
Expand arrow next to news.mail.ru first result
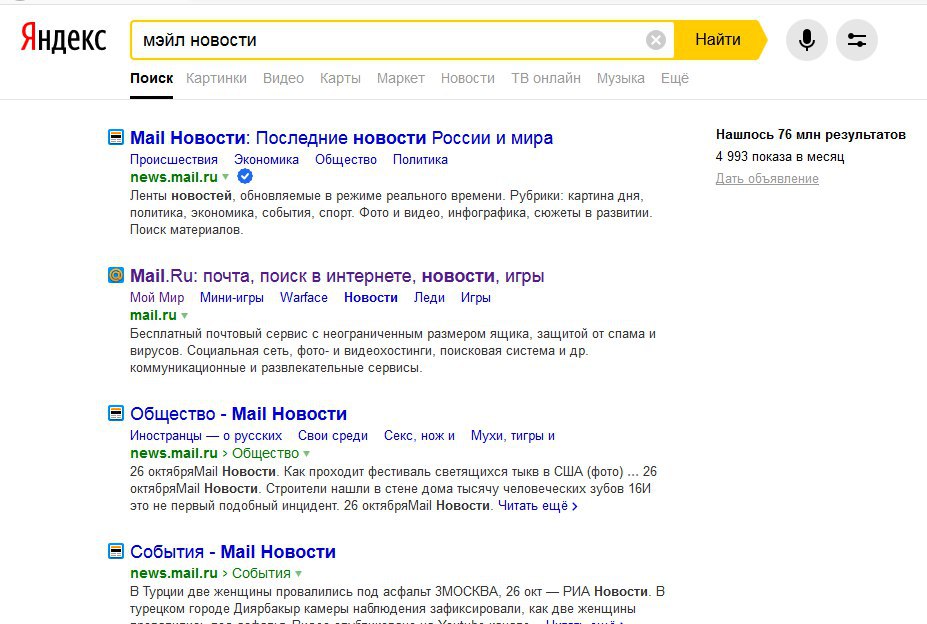click(225, 177)
